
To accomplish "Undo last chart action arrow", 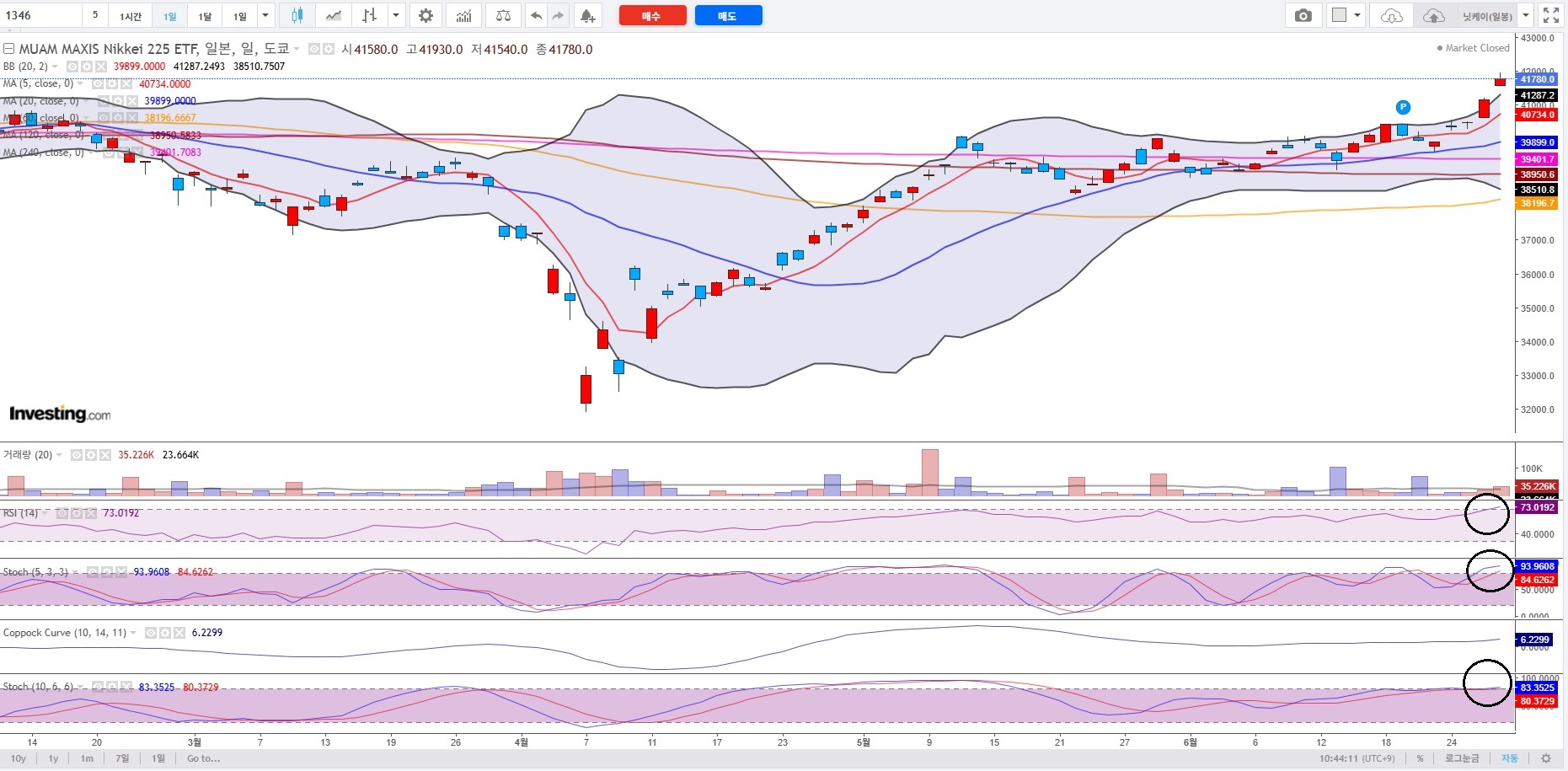I will [x=536, y=15].
